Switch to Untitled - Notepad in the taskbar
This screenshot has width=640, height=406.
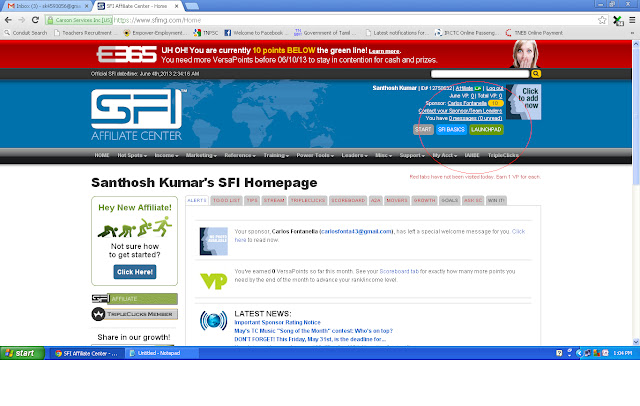pyautogui.click(x=161, y=353)
